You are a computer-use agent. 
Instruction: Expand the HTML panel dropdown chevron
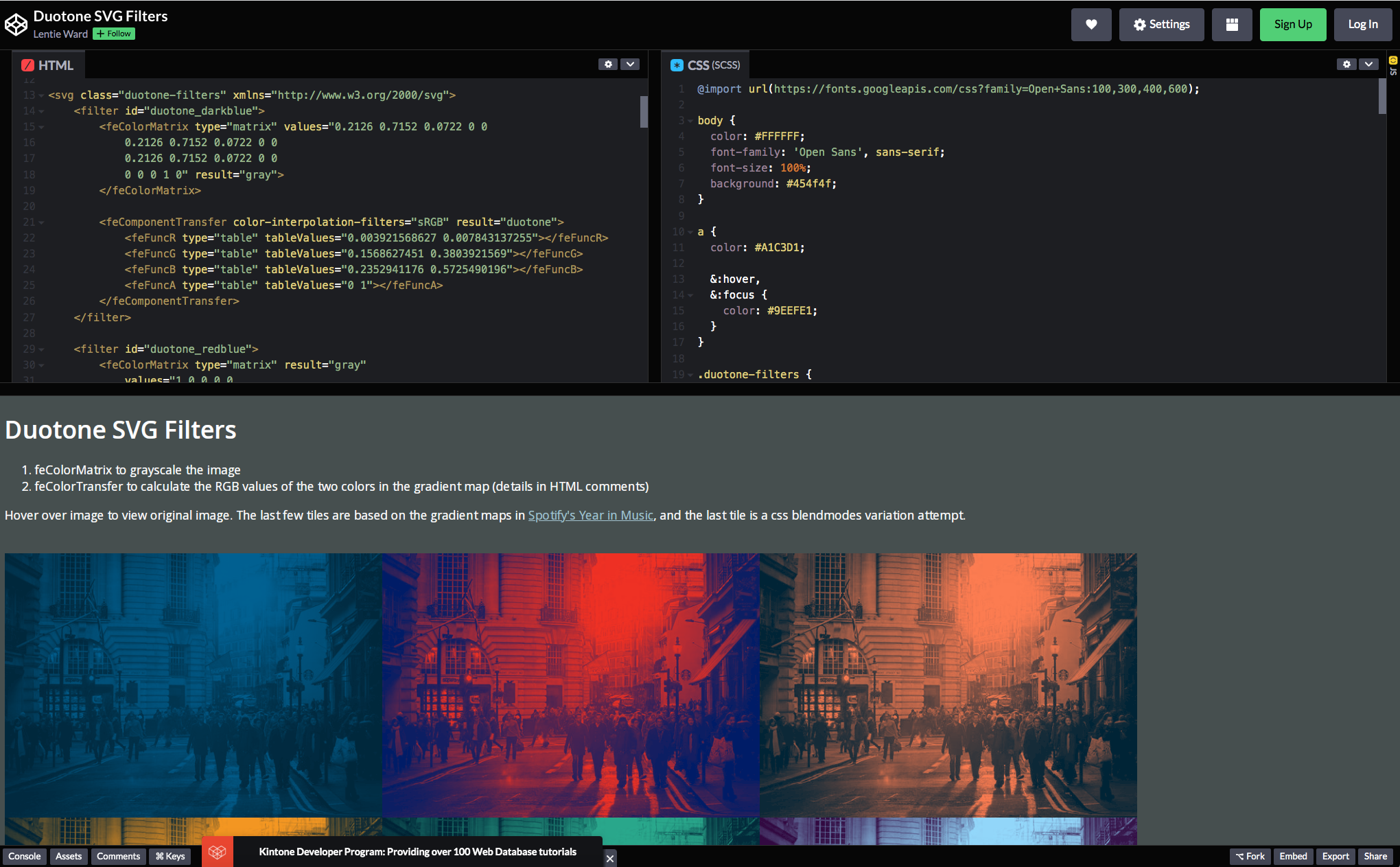[630, 64]
